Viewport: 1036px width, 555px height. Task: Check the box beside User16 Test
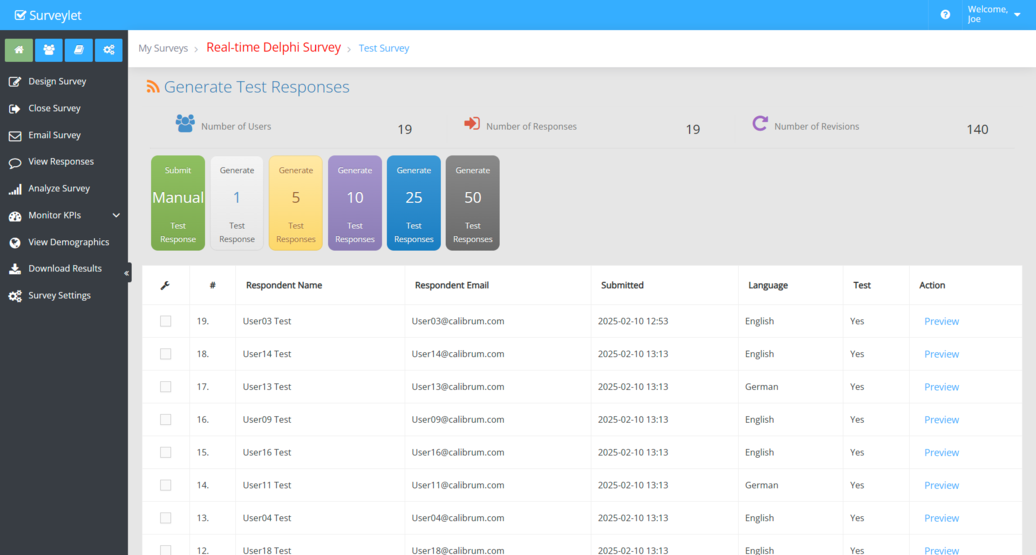point(166,452)
